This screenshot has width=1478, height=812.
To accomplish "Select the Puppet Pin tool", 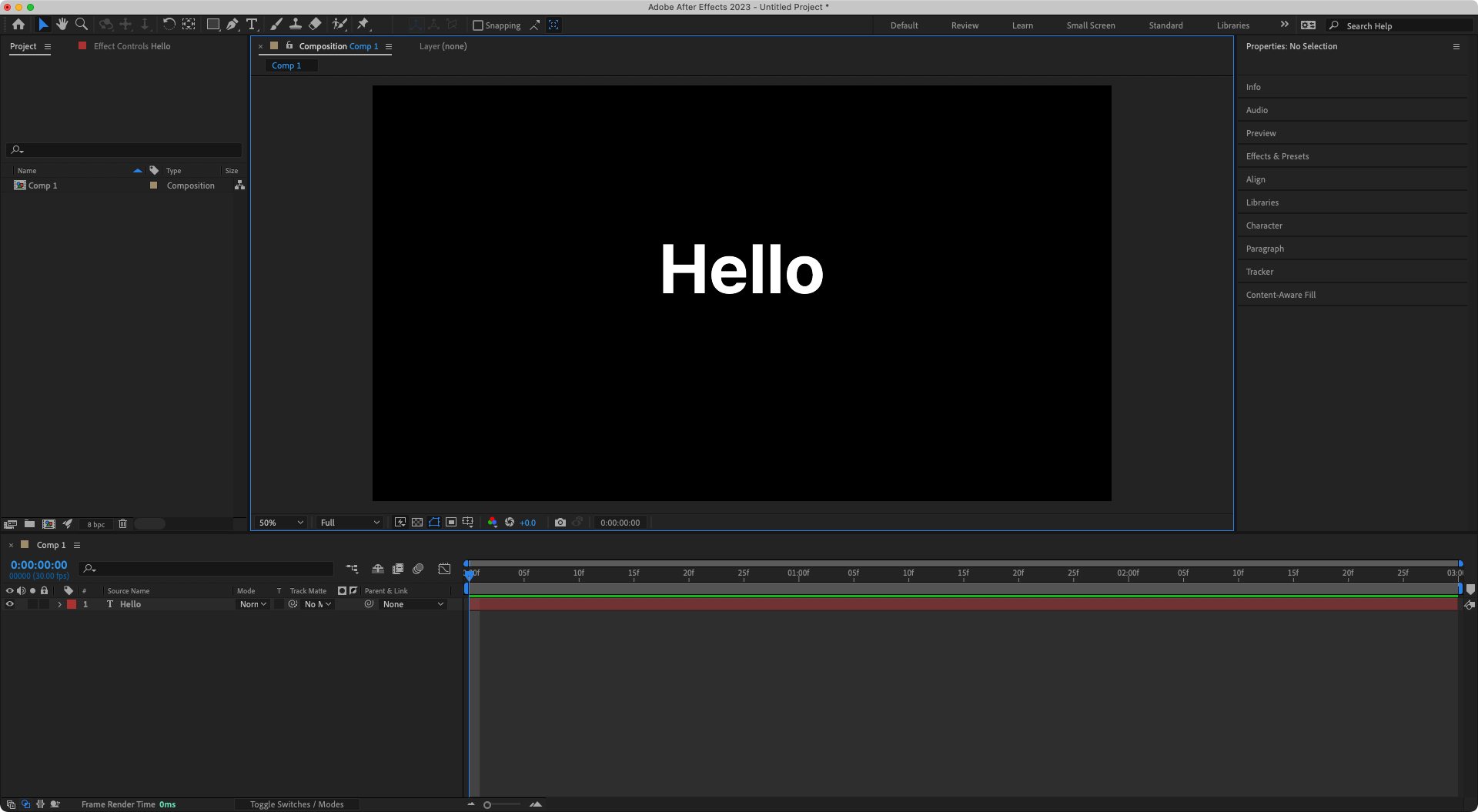I will (x=363, y=25).
